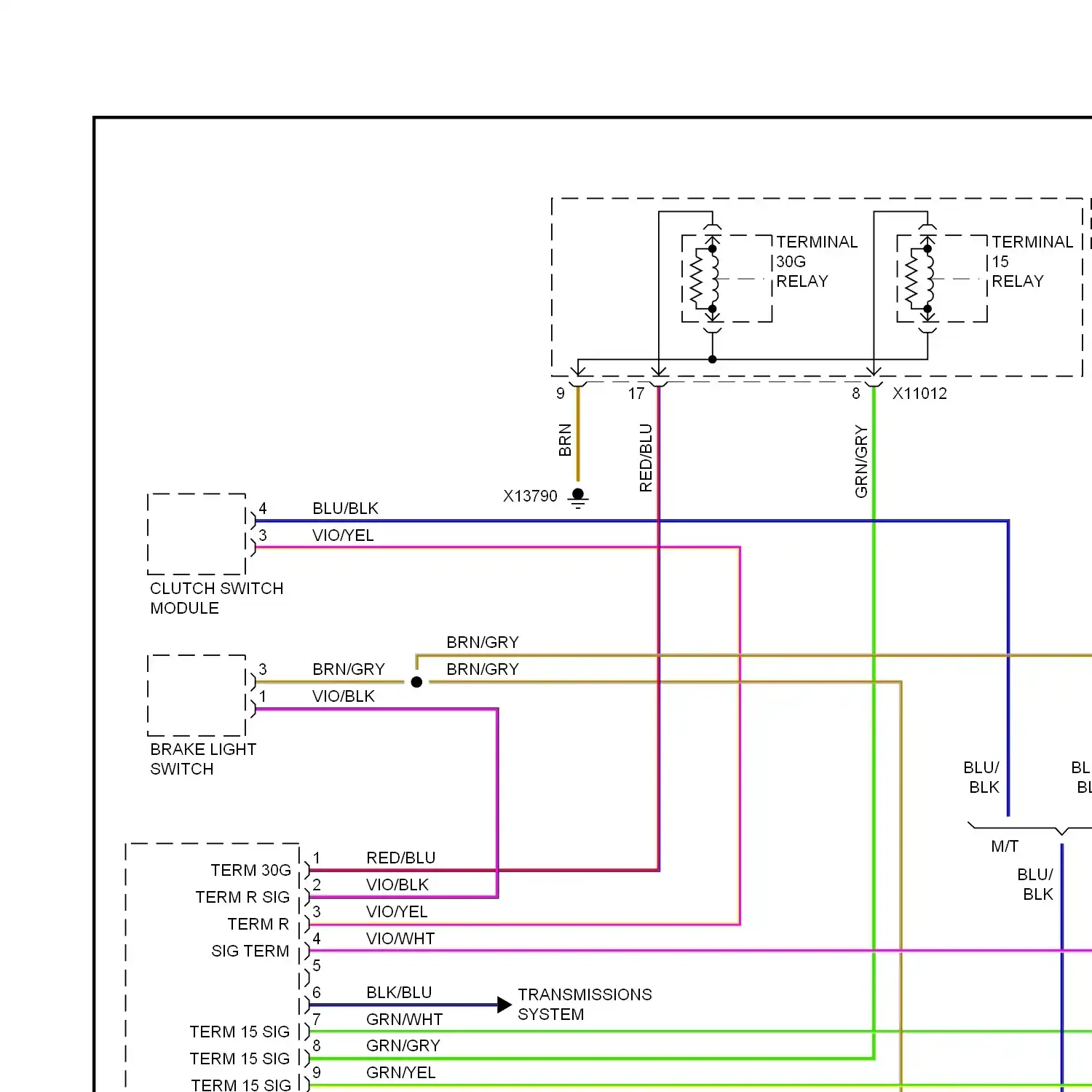The width and height of the screenshot is (1092, 1092).
Task: Click the vertical GRN/GRY wire label
Action: (x=861, y=462)
